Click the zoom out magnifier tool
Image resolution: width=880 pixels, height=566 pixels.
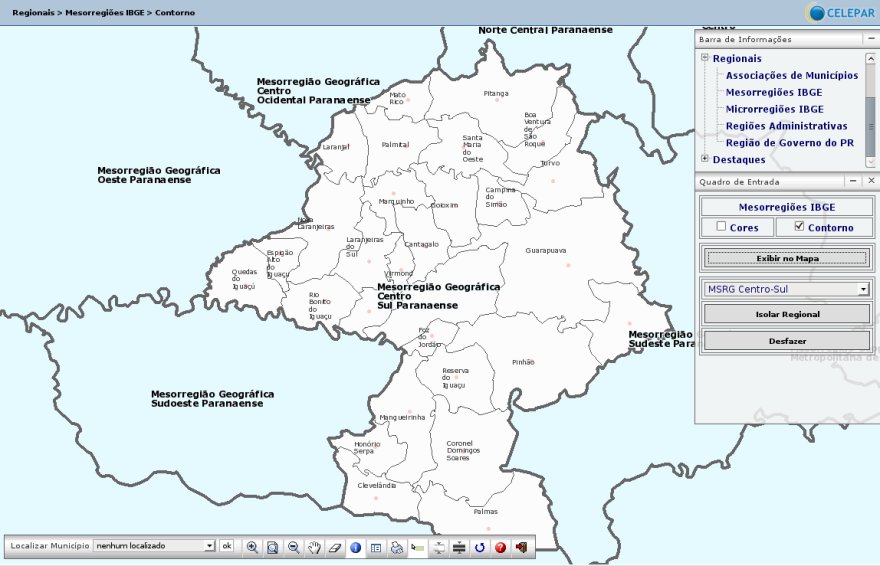click(294, 547)
